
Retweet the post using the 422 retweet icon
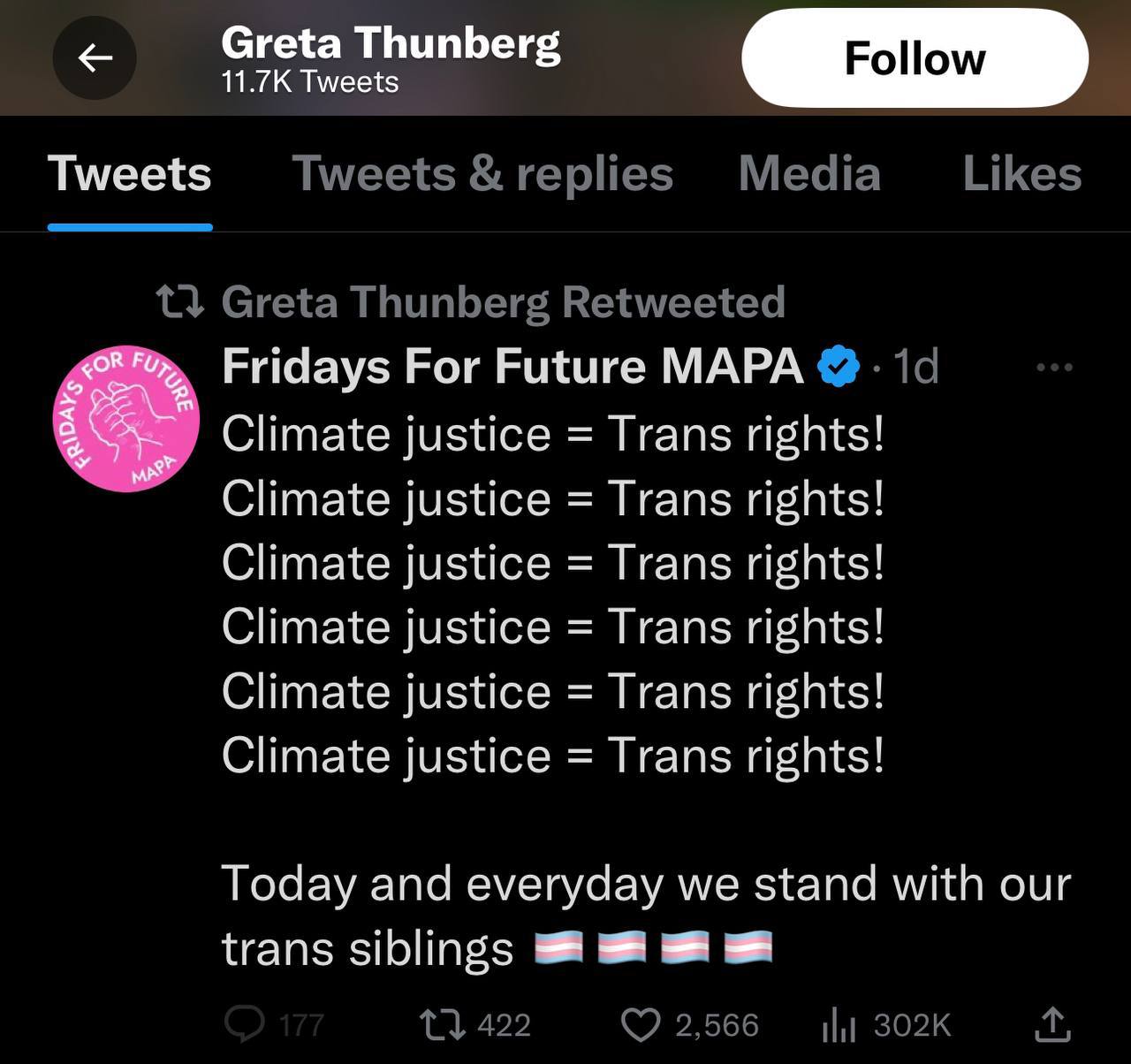click(442, 1024)
